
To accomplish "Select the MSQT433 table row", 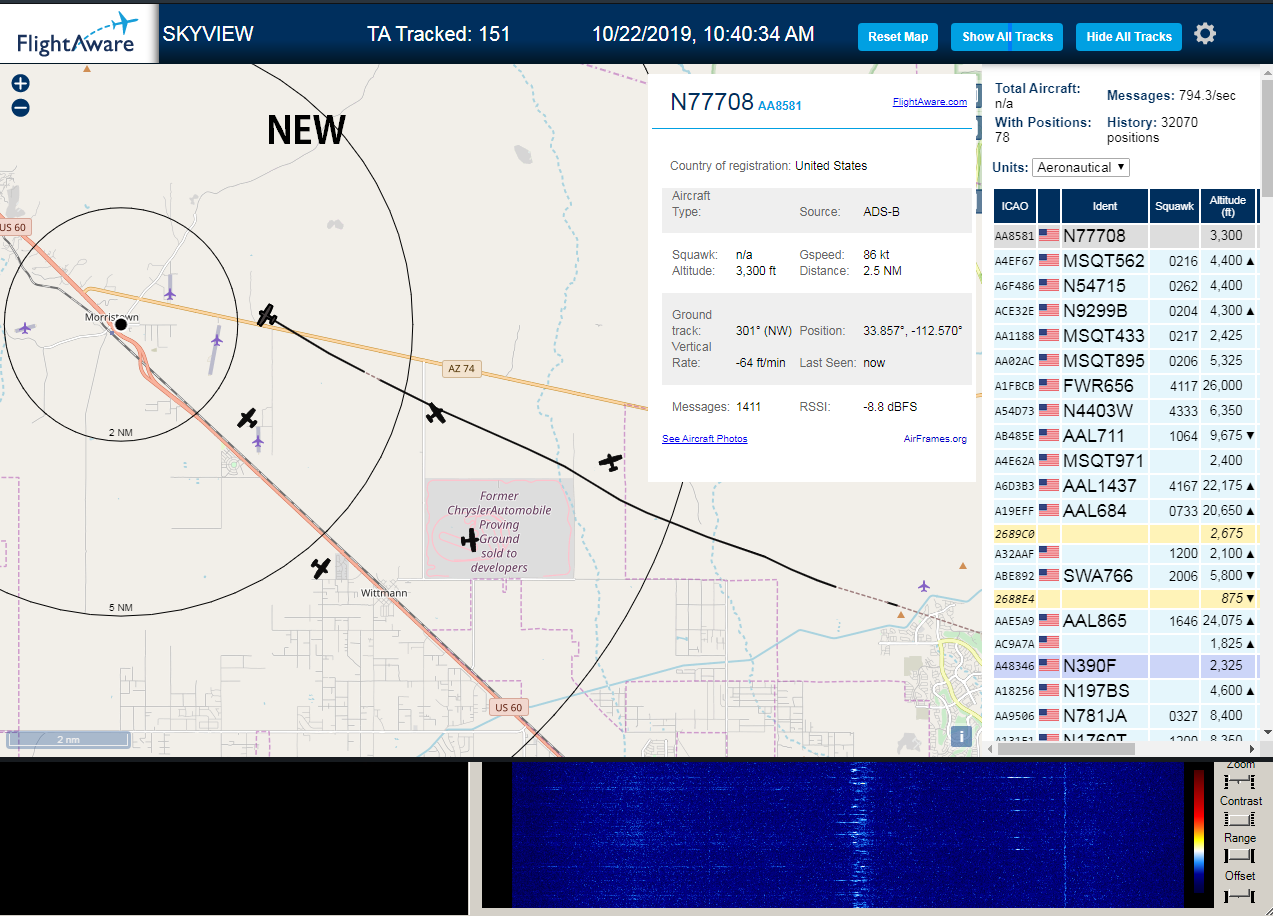I will [1125, 336].
